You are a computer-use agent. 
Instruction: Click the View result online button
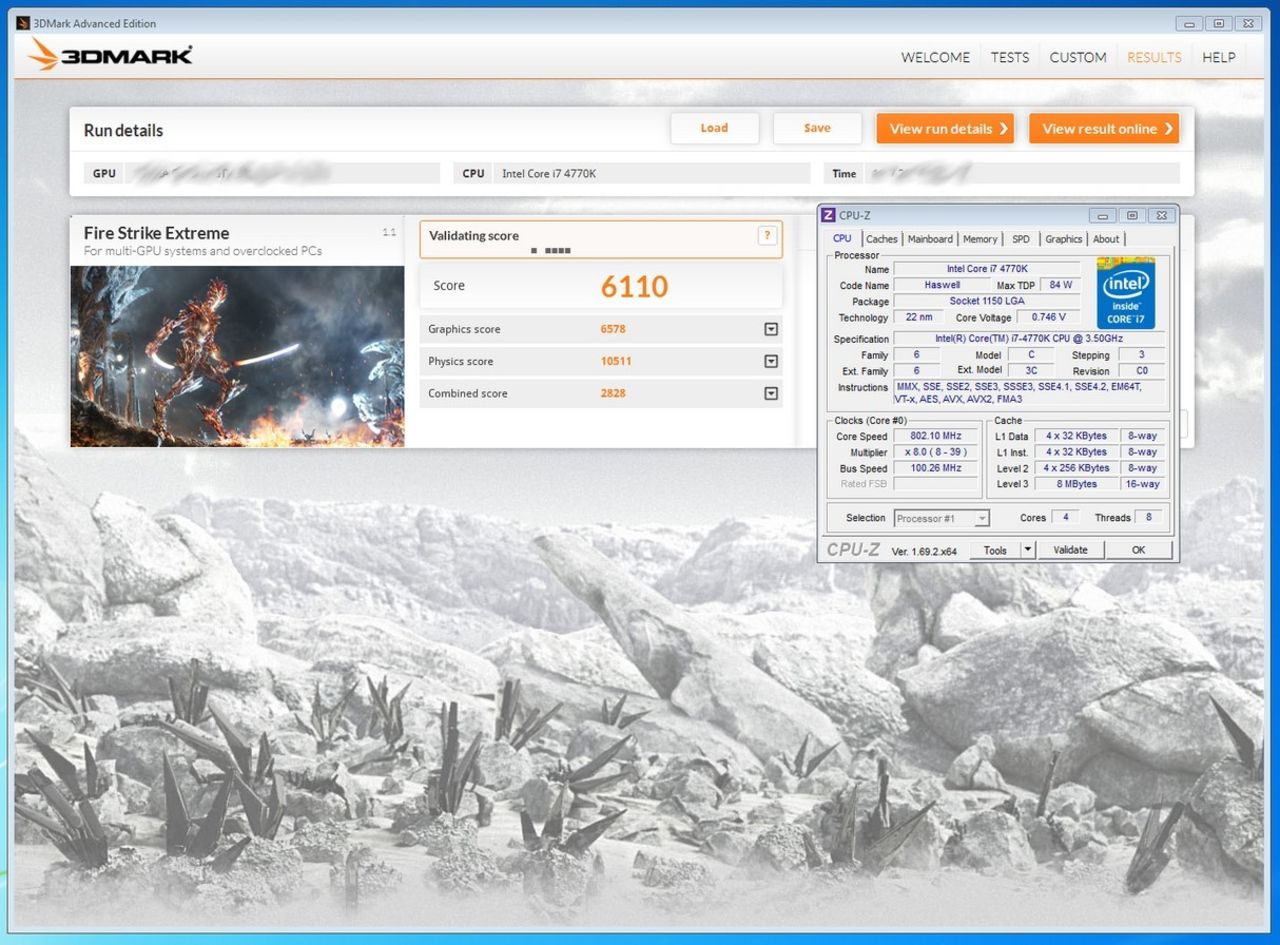(1104, 128)
